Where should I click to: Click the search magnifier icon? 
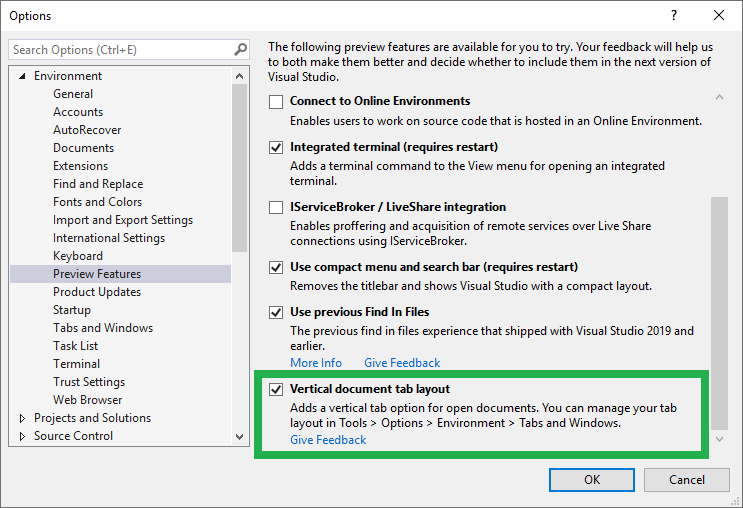[x=240, y=50]
